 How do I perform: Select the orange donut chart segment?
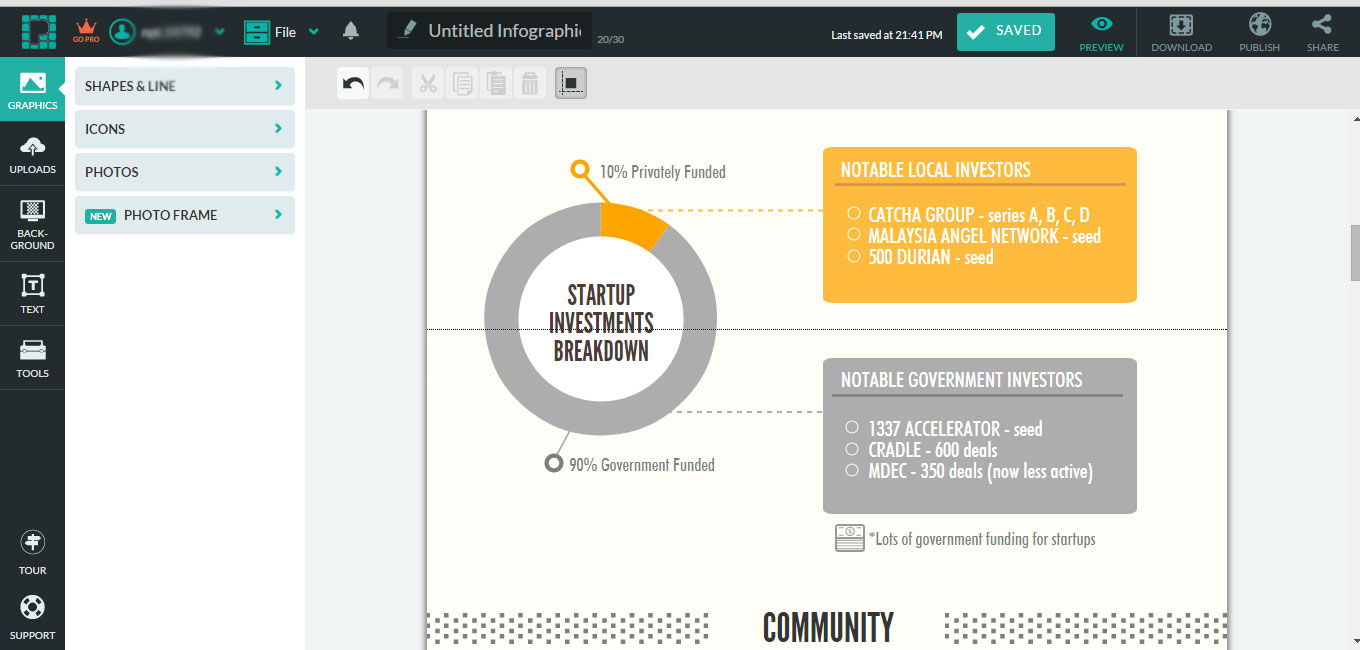pos(632,224)
